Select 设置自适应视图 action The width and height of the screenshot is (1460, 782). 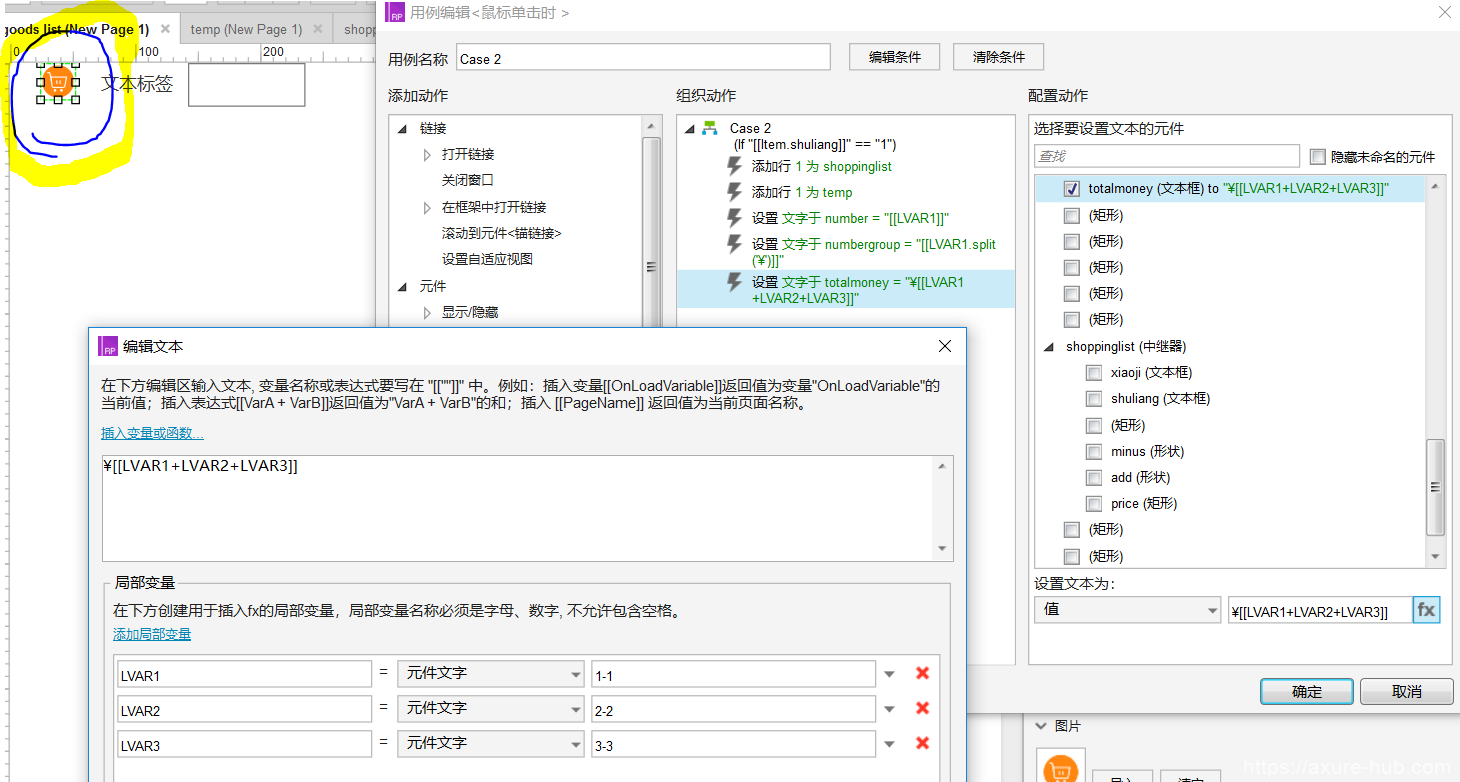pos(487,259)
